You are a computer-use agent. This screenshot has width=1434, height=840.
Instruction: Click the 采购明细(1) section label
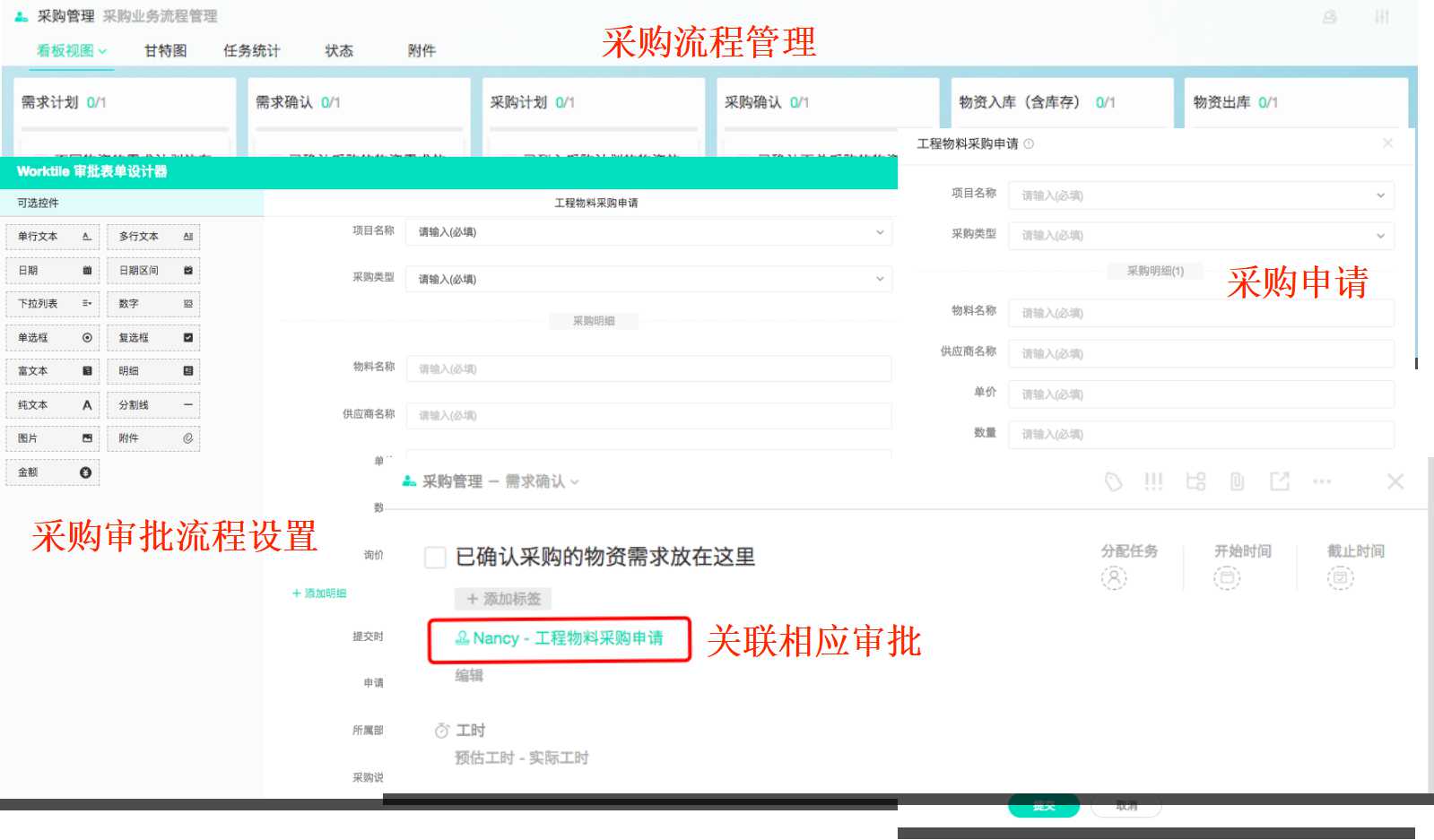(x=1155, y=271)
